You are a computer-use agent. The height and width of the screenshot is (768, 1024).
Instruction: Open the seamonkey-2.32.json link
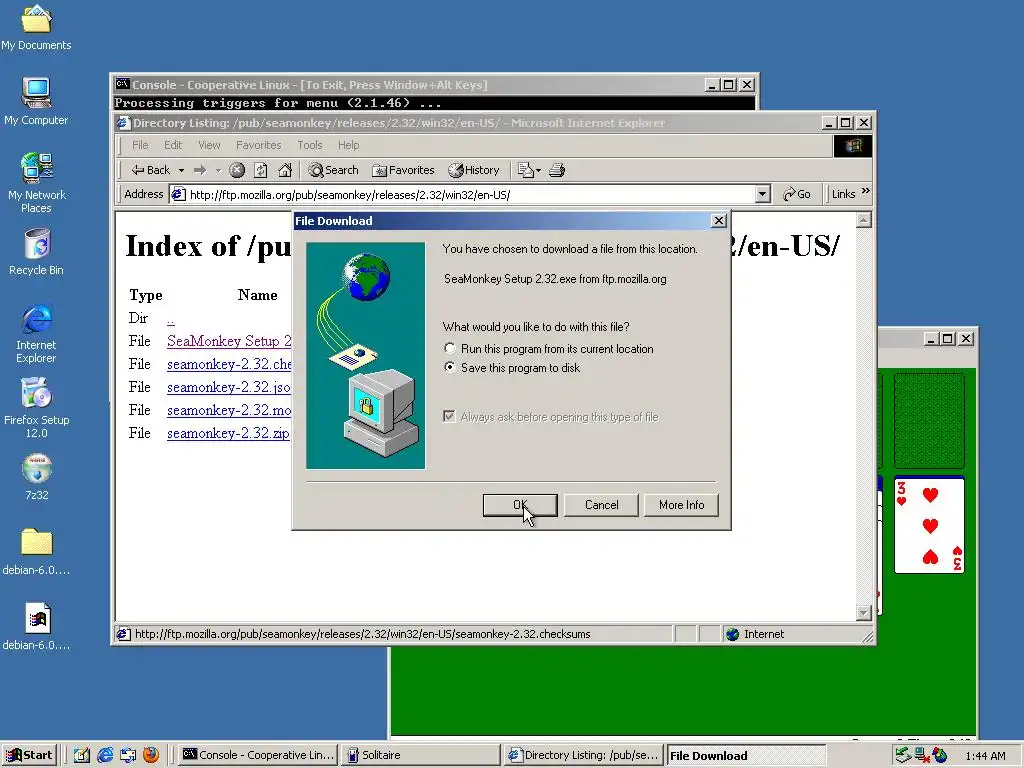(x=229, y=387)
